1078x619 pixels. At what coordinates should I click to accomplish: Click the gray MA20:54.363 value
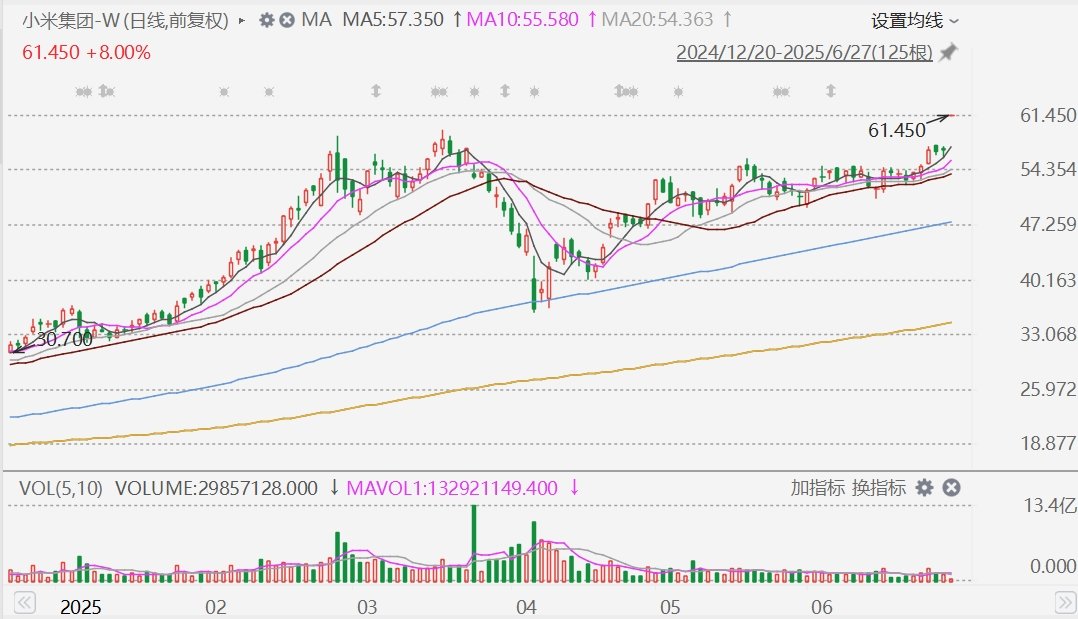click(657, 19)
